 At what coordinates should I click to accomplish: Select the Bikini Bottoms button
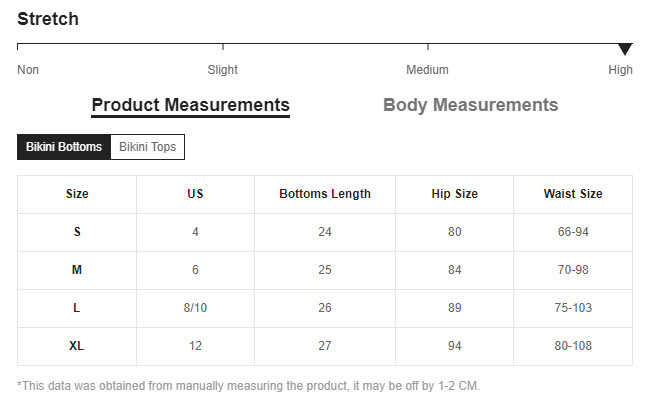(x=64, y=147)
